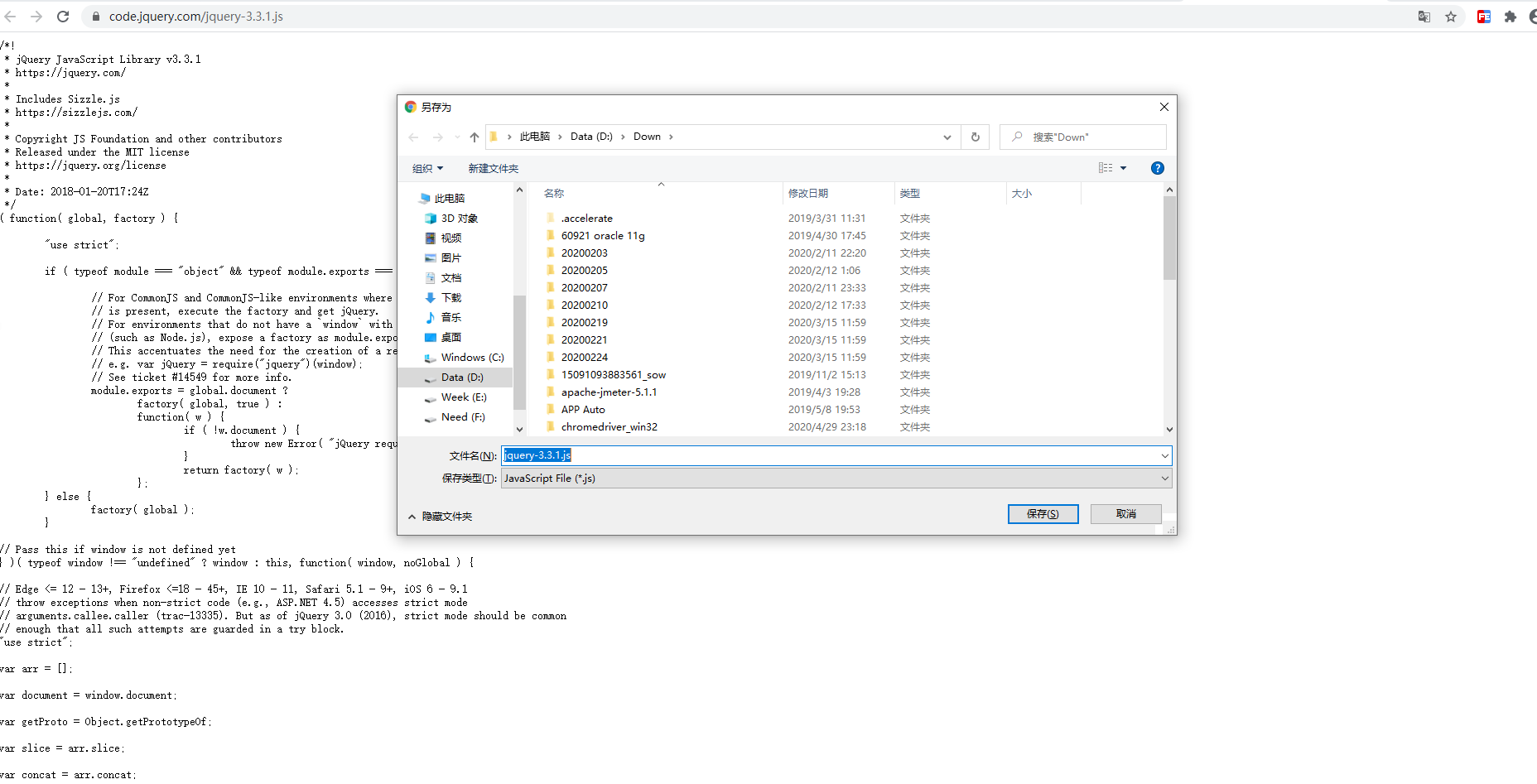Select 桌面 in the navigation tree
The image size is (1537, 784).
pos(451,338)
